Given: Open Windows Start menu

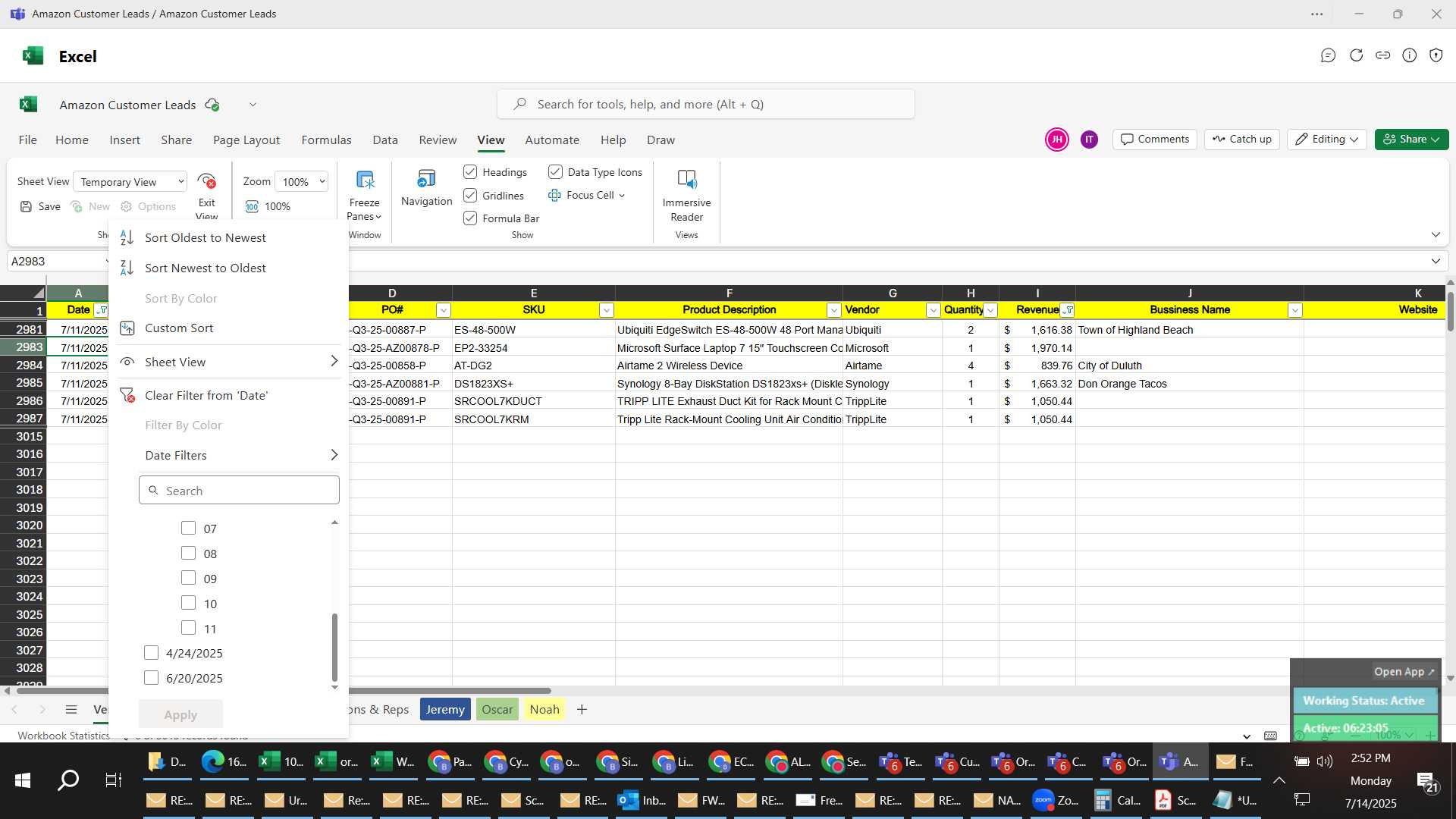Looking at the screenshot, I should point(23,780).
